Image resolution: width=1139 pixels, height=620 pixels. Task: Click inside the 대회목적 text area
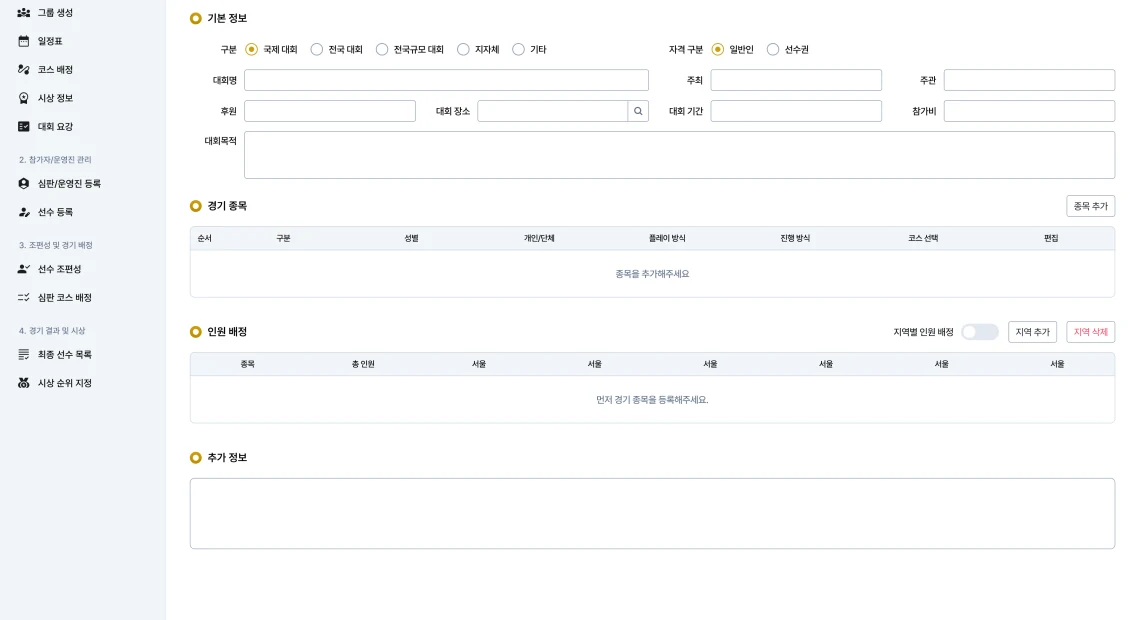[679, 155]
